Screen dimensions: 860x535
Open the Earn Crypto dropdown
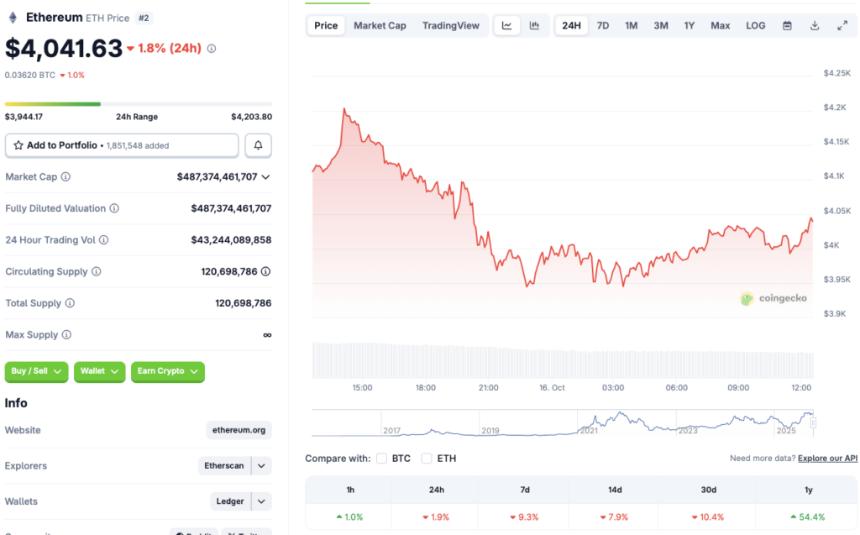(x=167, y=371)
